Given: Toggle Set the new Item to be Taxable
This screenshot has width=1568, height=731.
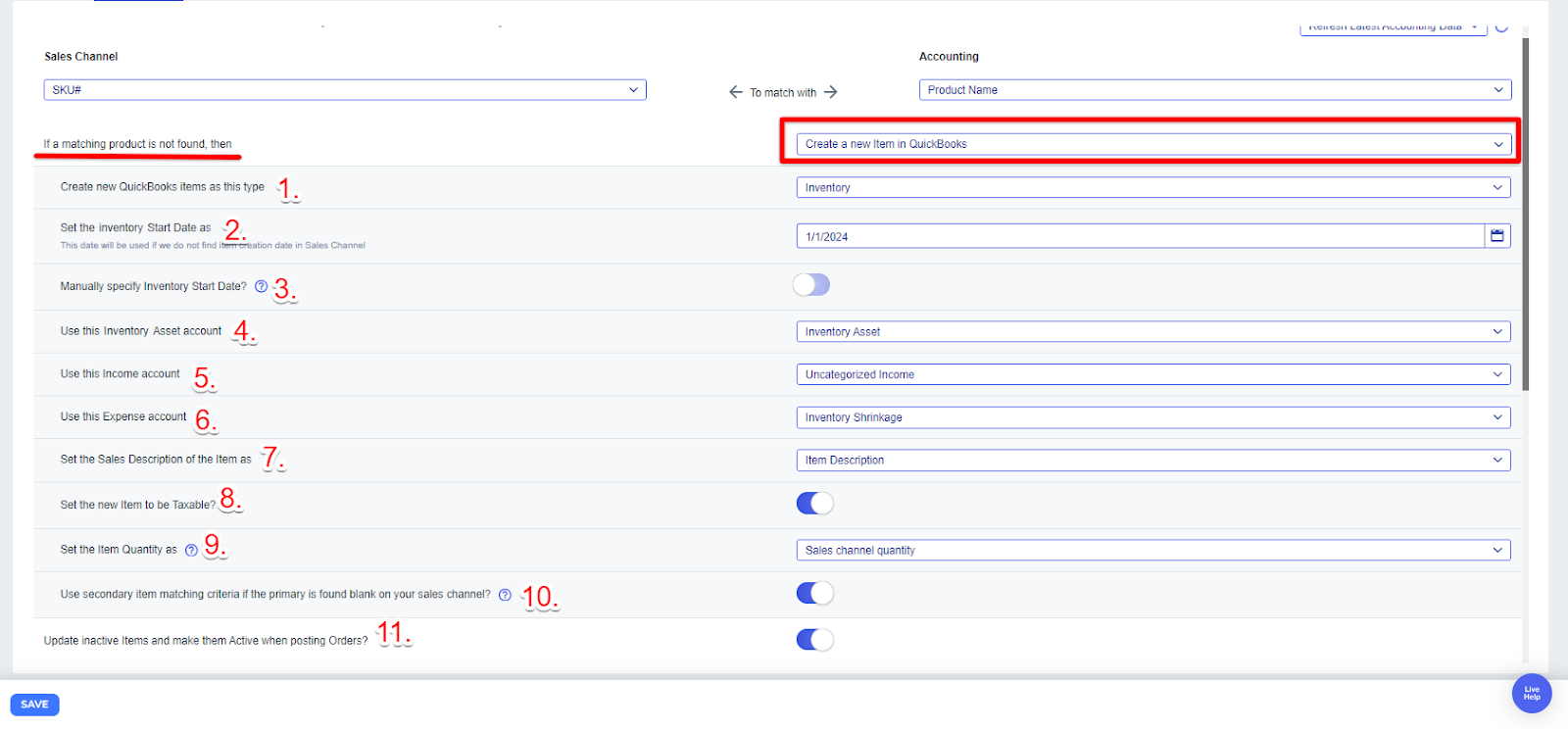Looking at the screenshot, I should 815,504.
